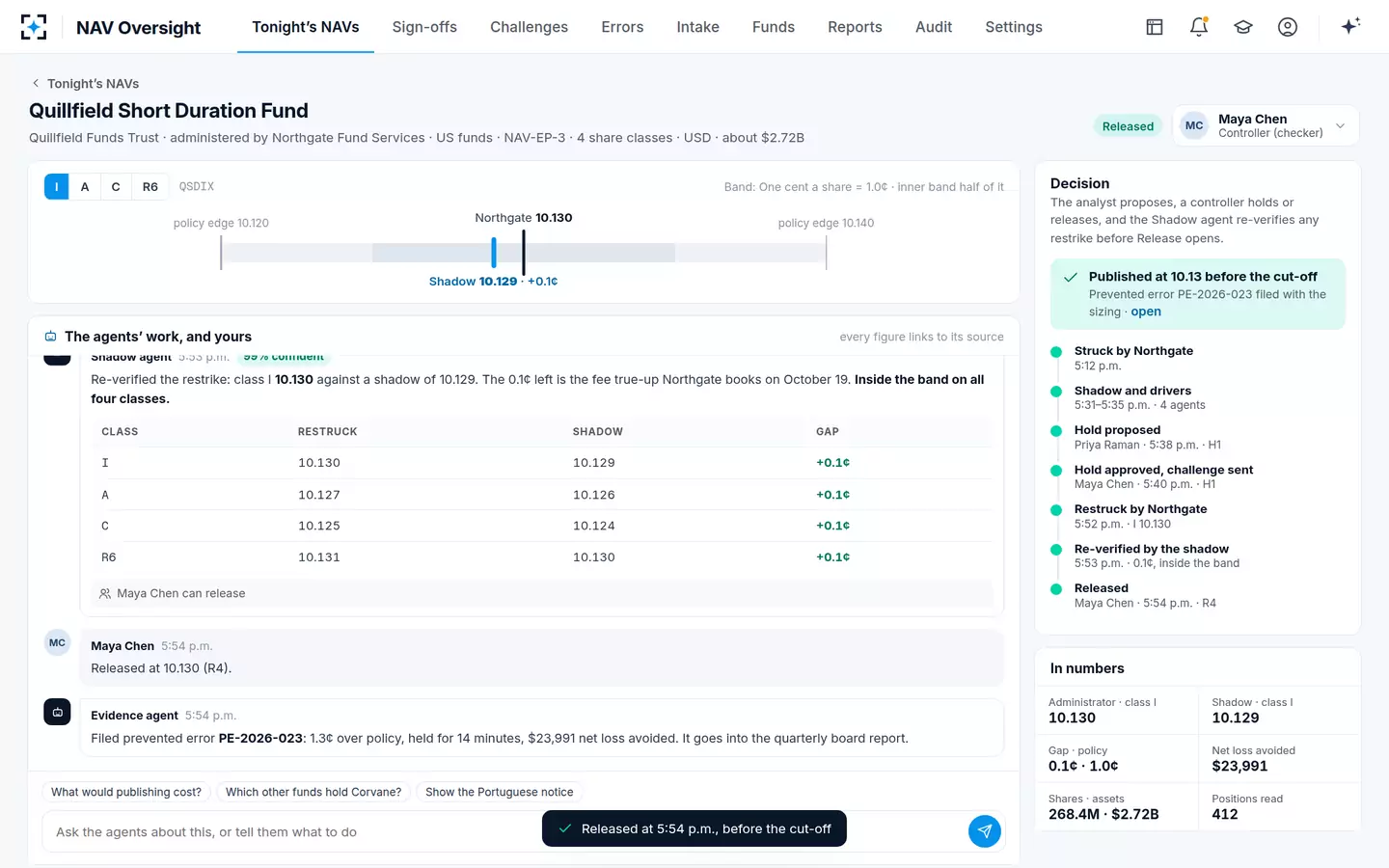The image size is (1389, 868).
Task: Open the sparkle AI assistant icon
Action: pyautogui.click(x=1350, y=26)
